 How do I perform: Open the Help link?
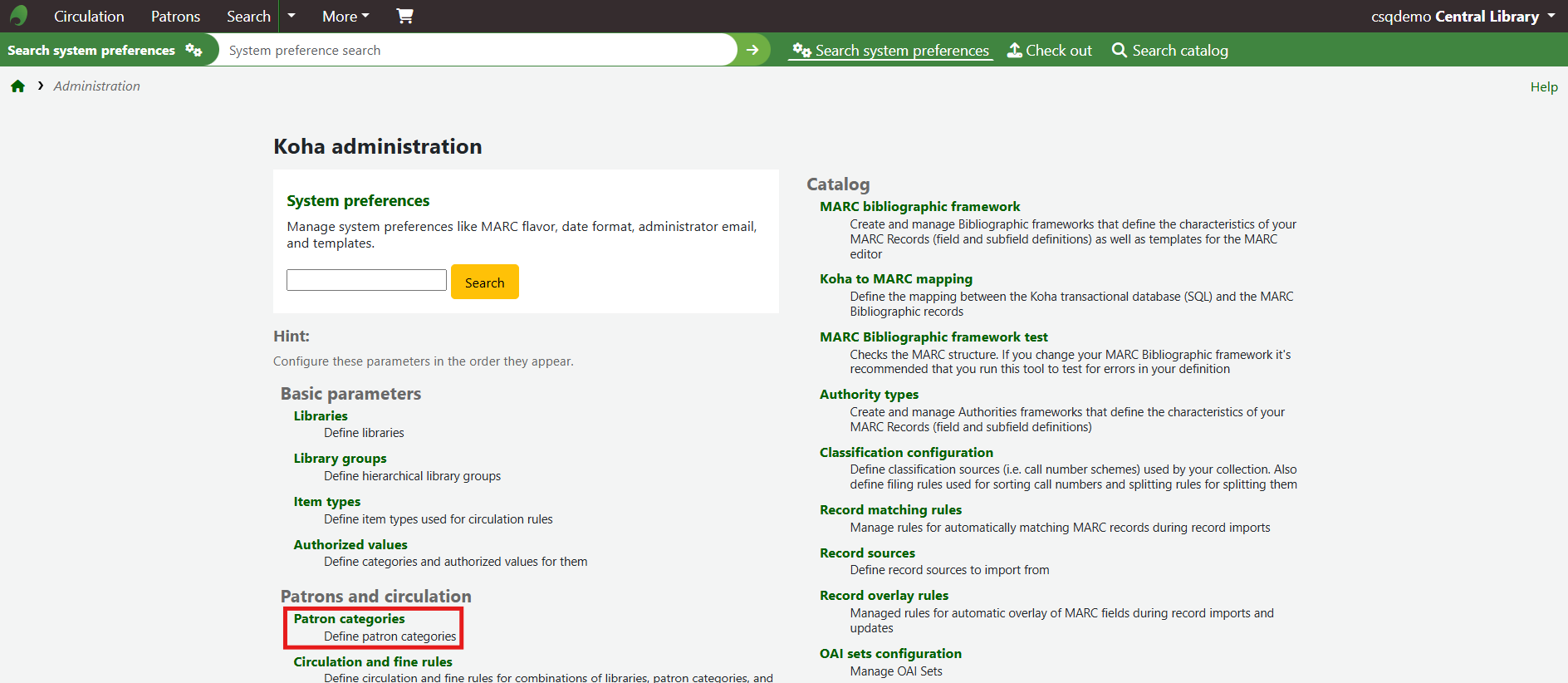coord(1544,86)
